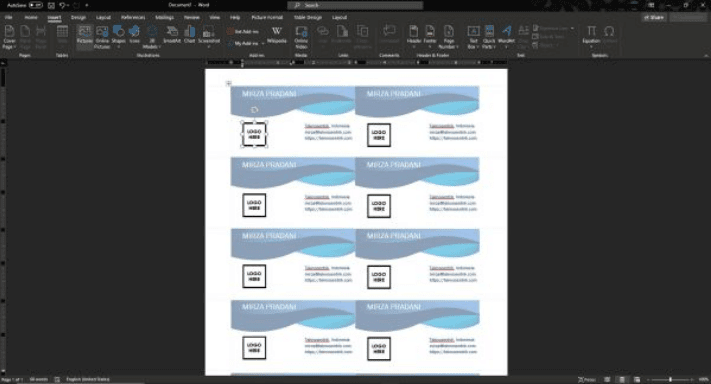Insert a Page Break
711x384 pixels.
(x=41, y=37)
